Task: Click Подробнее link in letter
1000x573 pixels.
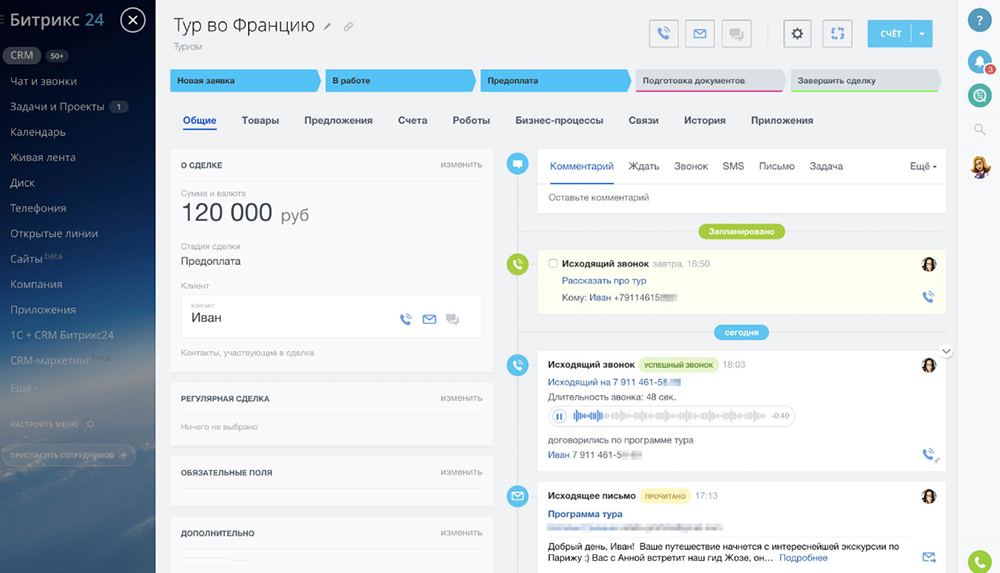Action: coord(803,558)
